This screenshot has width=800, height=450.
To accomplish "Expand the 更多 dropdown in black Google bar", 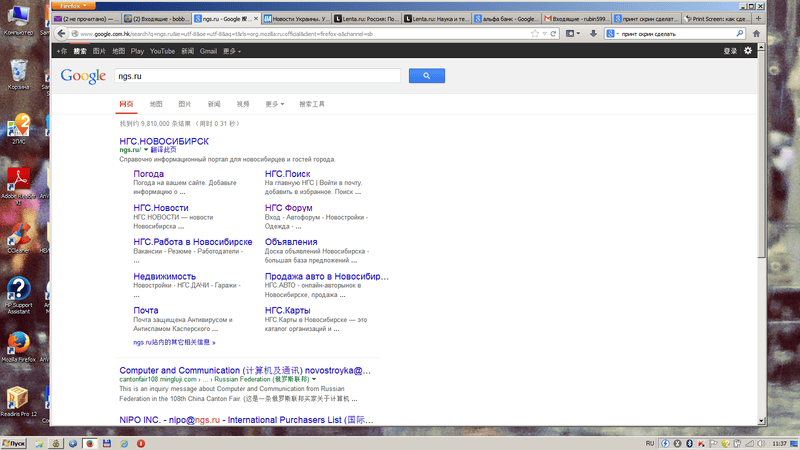I will (232, 51).
